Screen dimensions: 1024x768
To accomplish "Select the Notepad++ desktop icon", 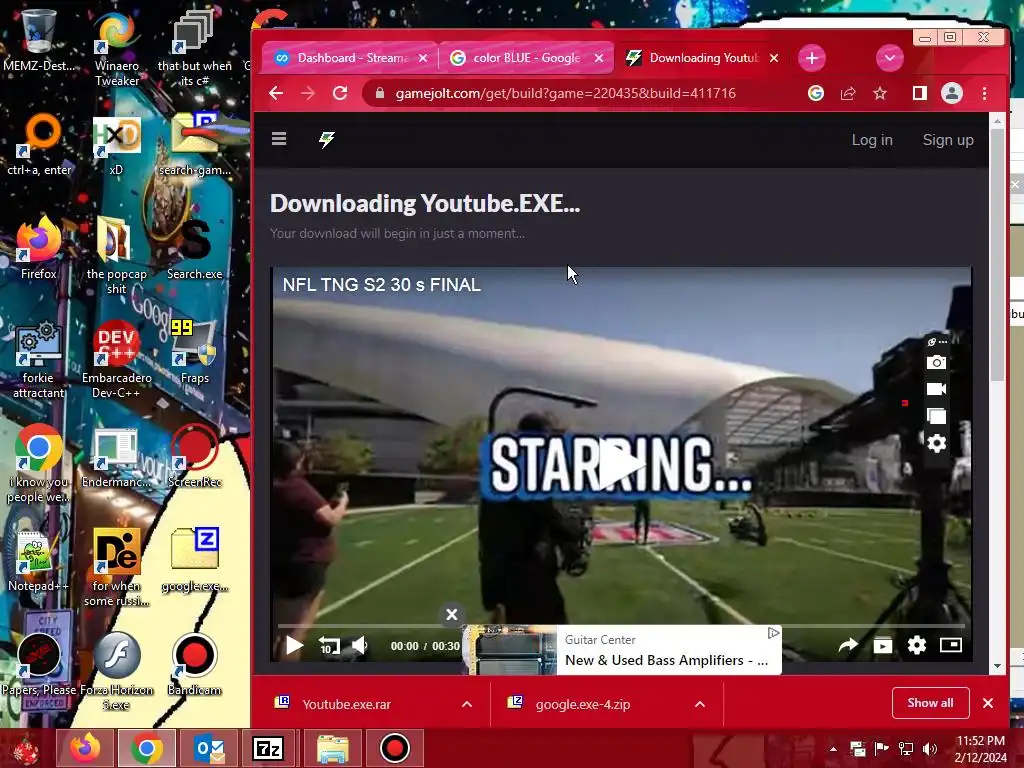I will (38, 560).
